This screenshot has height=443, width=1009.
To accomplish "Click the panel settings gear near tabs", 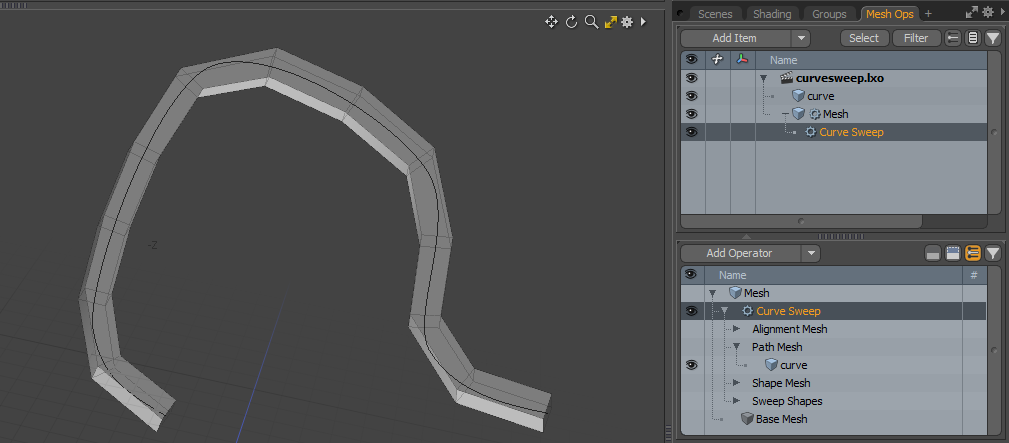I will (x=988, y=13).
